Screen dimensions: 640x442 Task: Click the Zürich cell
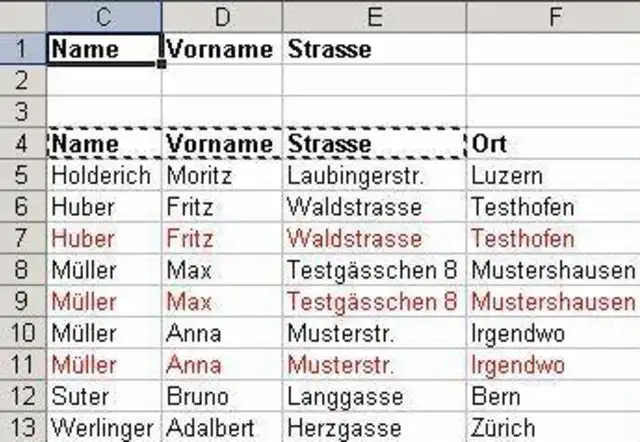tap(552, 427)
